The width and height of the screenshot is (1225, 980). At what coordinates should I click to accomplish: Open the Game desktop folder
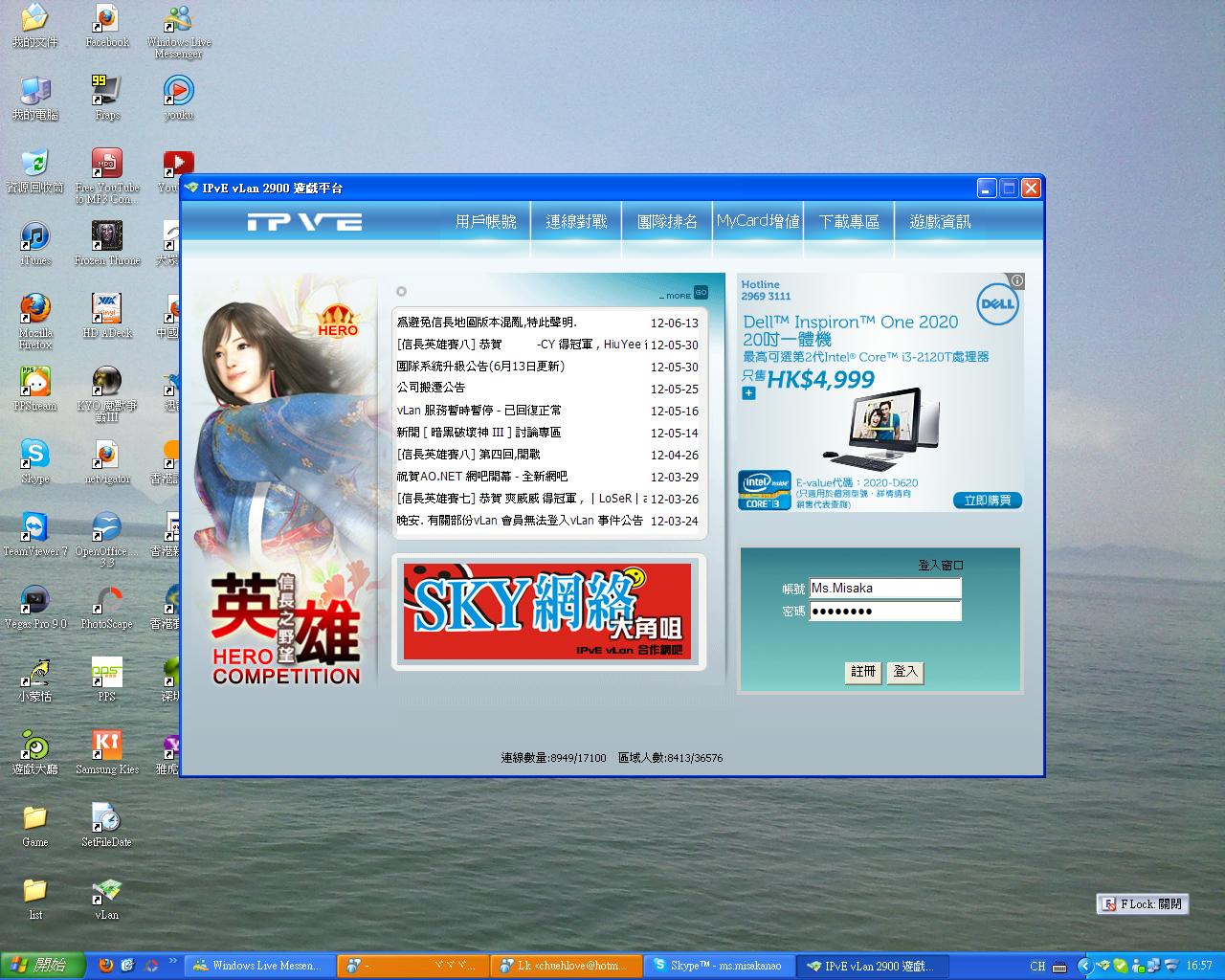click(x=34, y=827)
